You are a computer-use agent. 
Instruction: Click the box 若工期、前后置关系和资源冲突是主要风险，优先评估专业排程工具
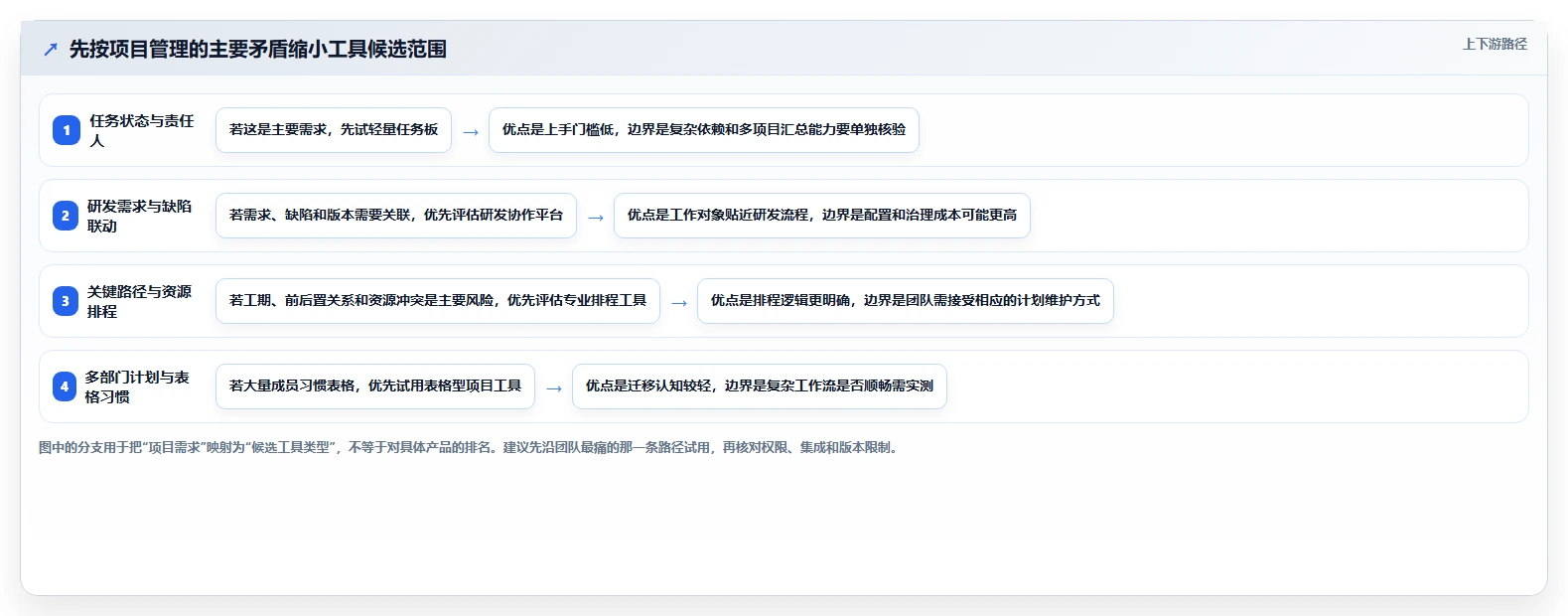point(438,301)
